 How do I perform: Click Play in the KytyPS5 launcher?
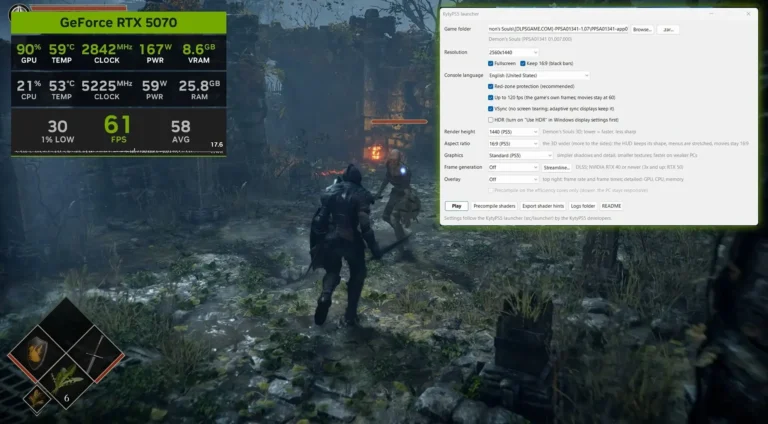456,206
